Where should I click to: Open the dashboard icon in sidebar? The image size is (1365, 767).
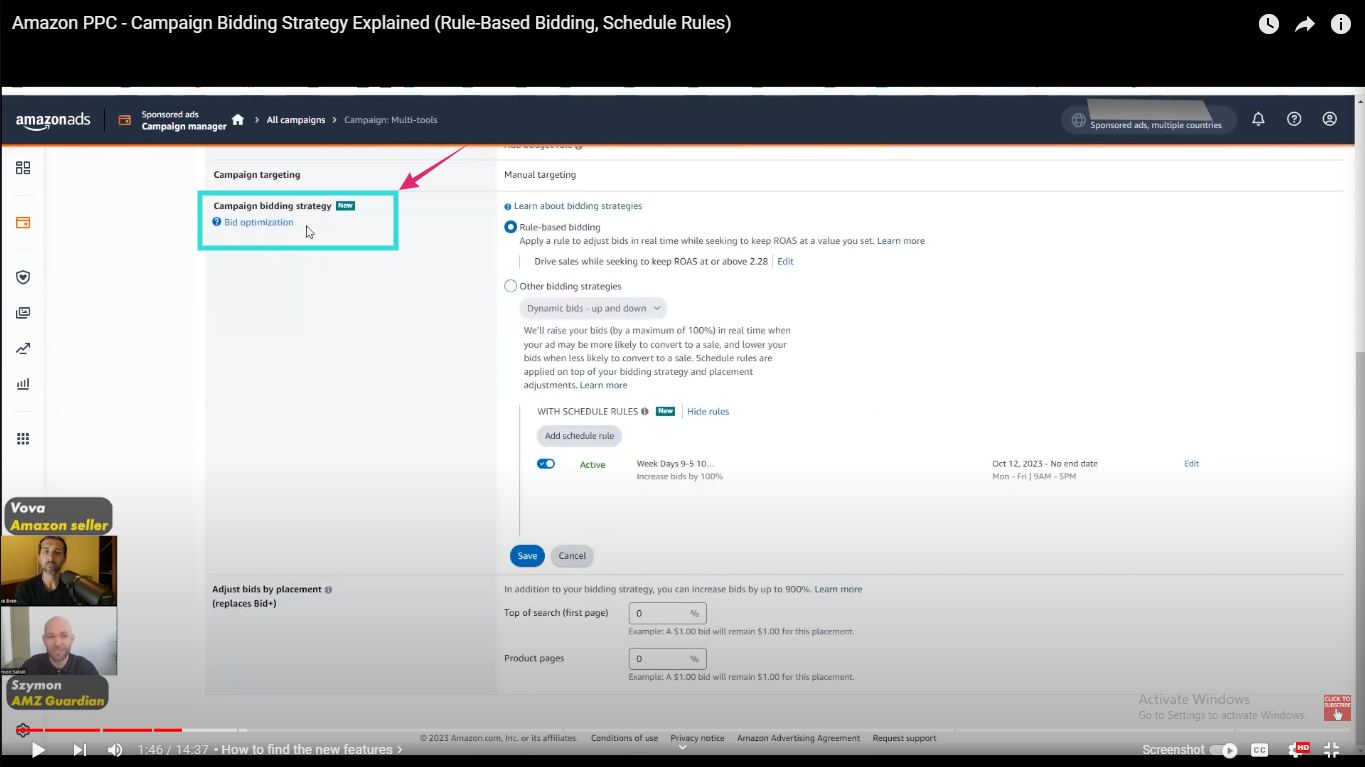coord(23,168)
